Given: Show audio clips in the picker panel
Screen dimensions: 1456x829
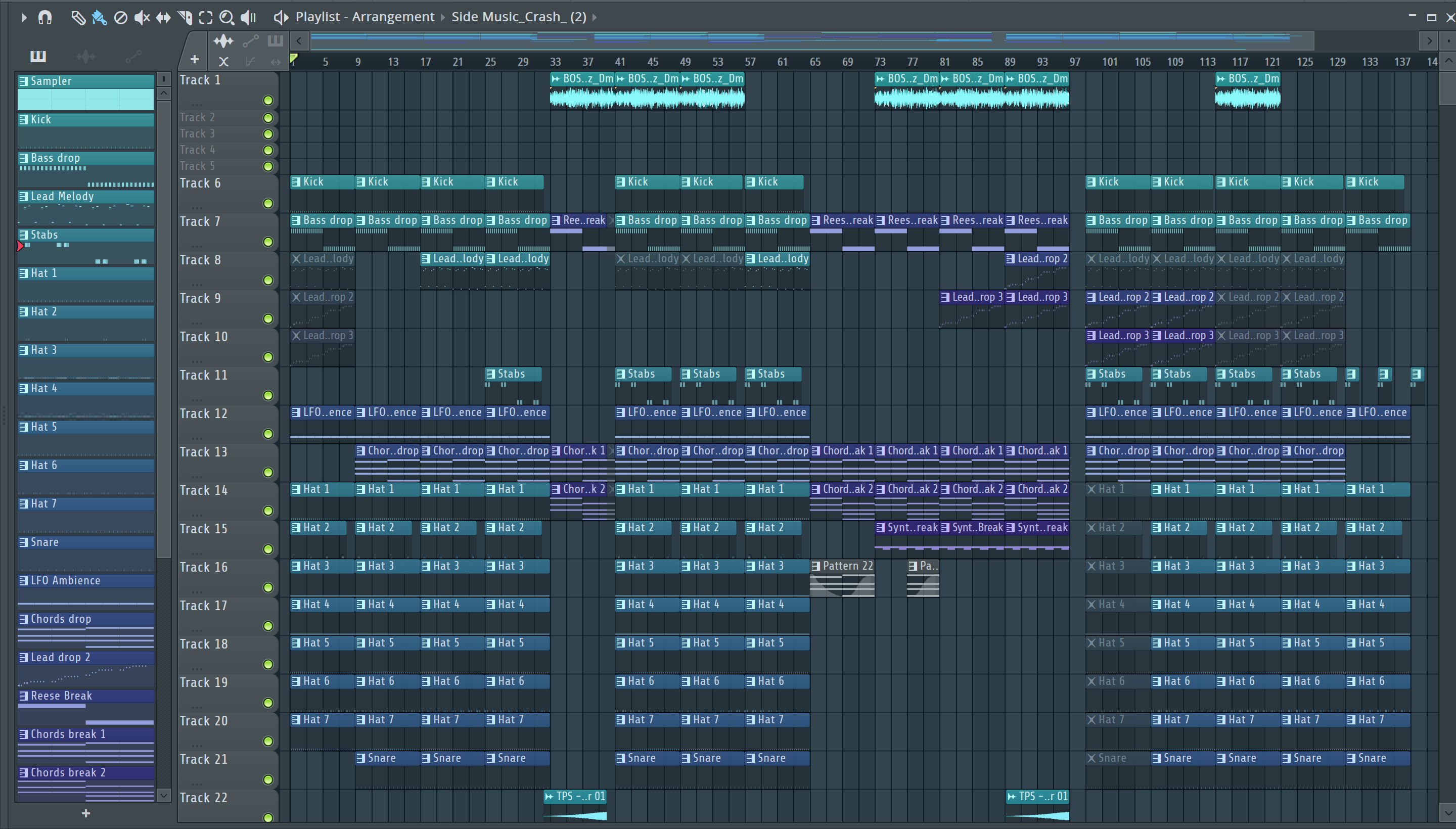Looking at the screenshot, I should [85, 56].
